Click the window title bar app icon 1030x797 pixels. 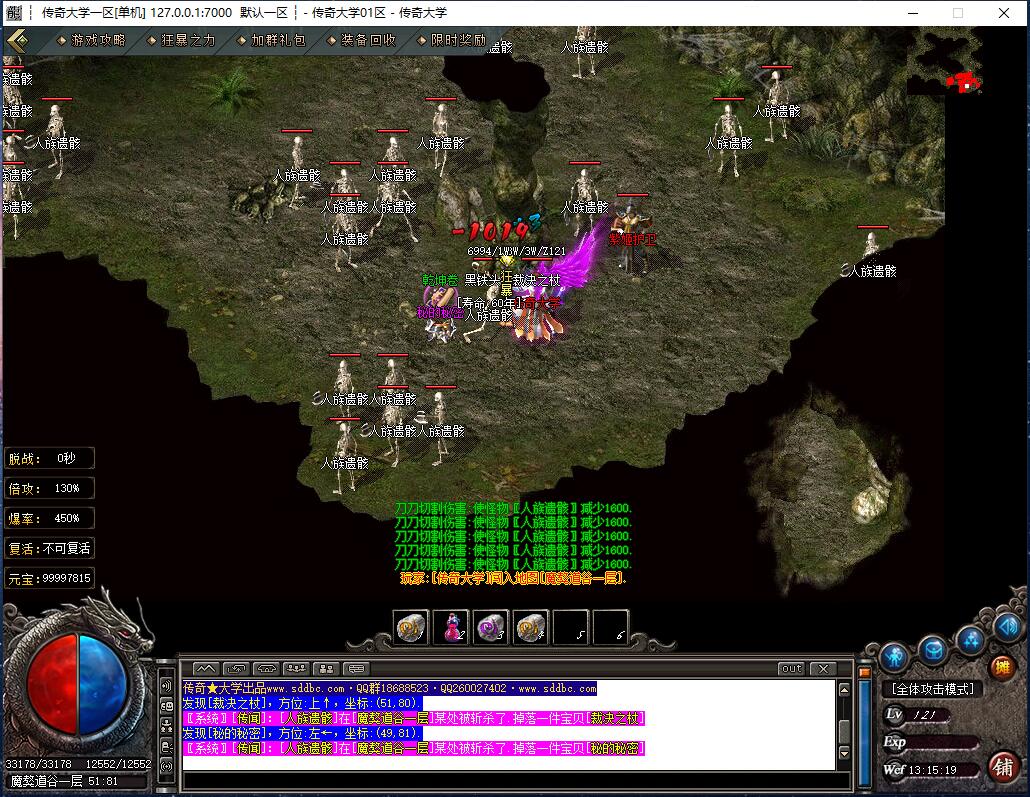pos(14,12)
